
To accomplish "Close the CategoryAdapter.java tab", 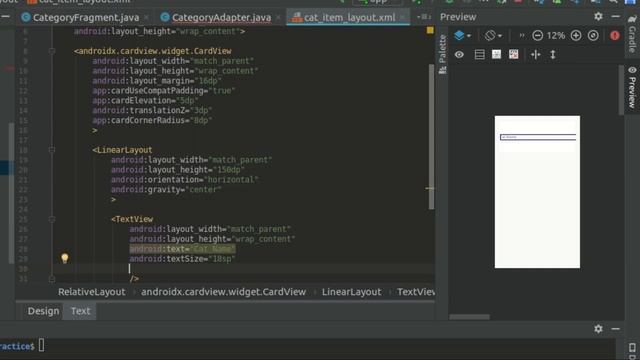I will (278, 18).
